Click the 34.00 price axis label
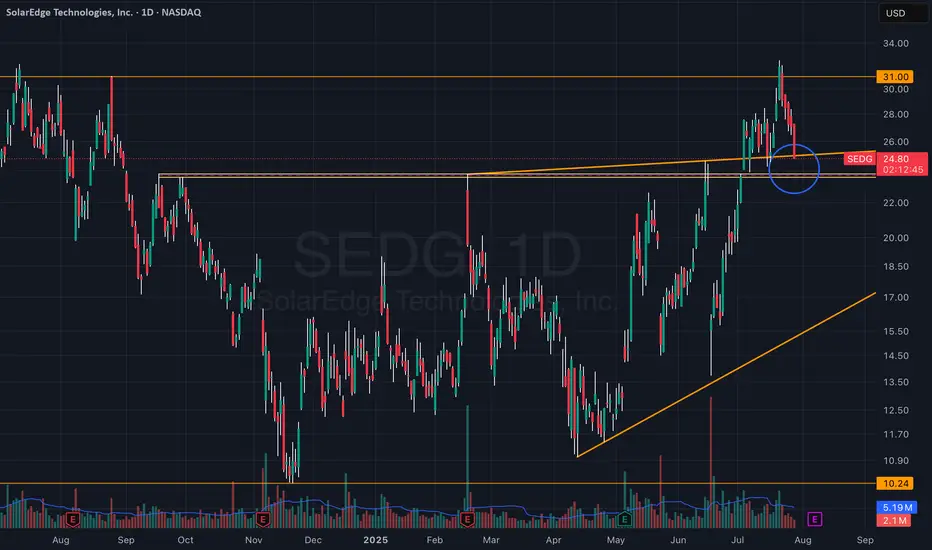 click(896, 43)
